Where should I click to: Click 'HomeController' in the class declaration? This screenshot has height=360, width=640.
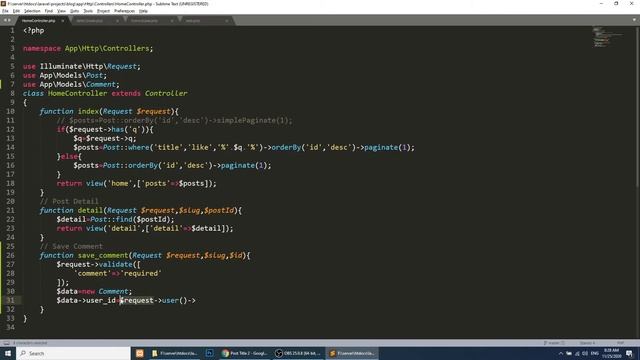click(x=78, y=93)
